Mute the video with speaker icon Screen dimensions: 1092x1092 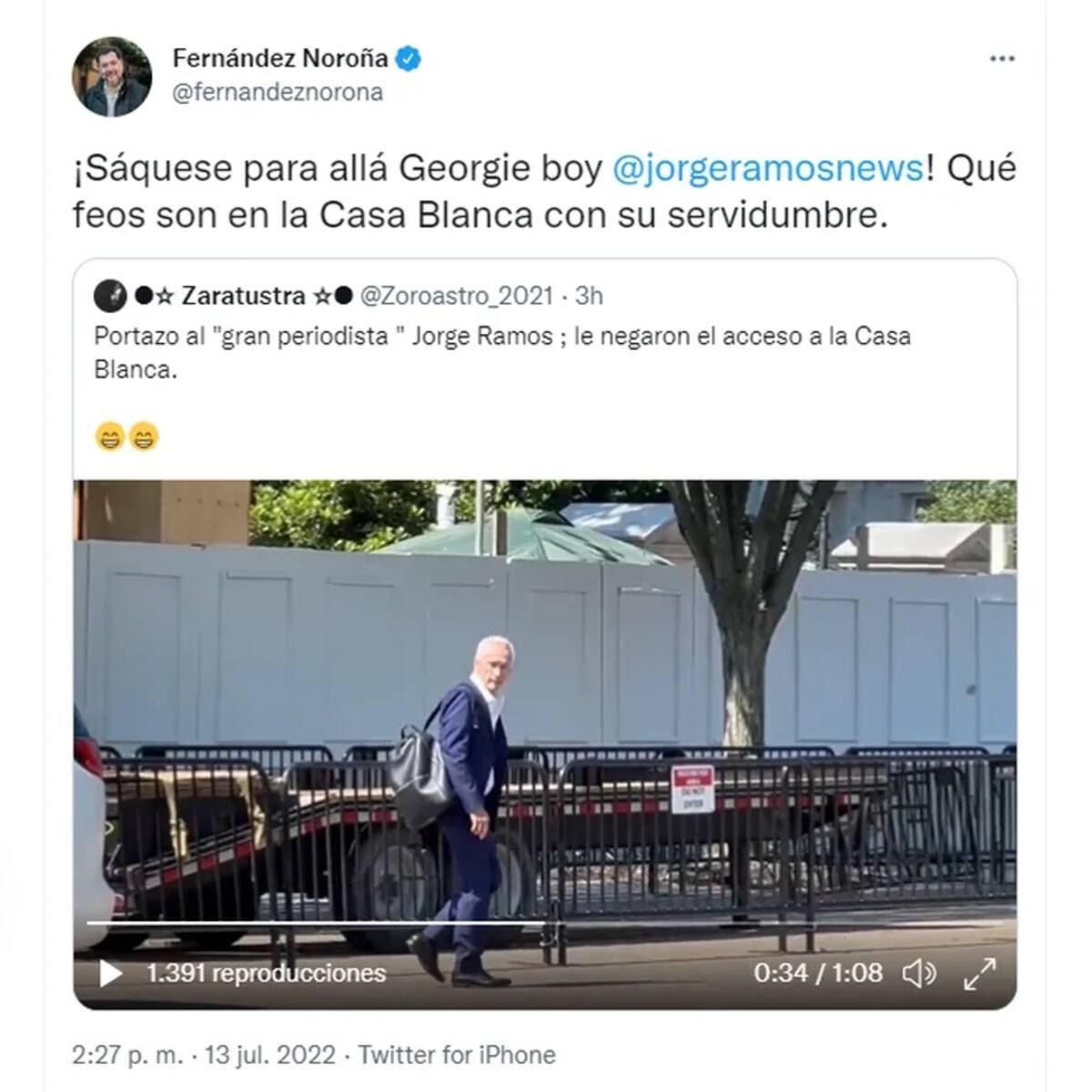pyautogui.click(x=919, y=973)
